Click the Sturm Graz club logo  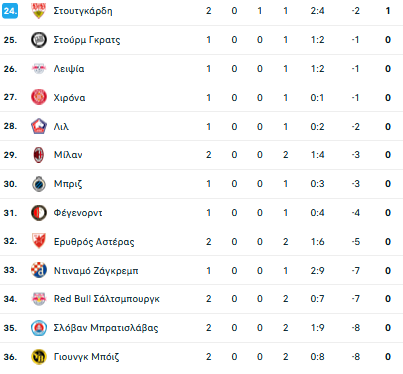tap(39, 40)
